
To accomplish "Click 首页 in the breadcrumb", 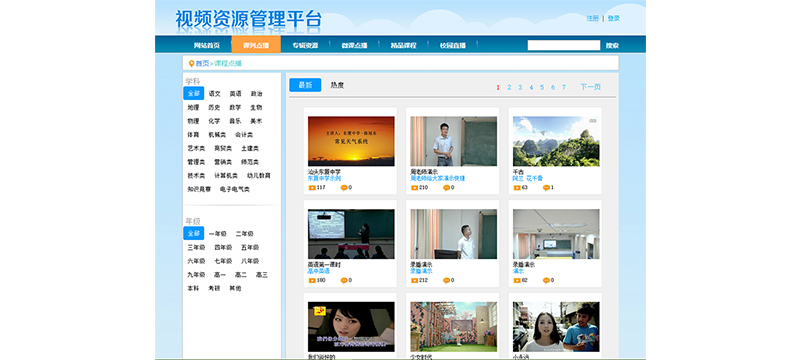I will [203, 64].
